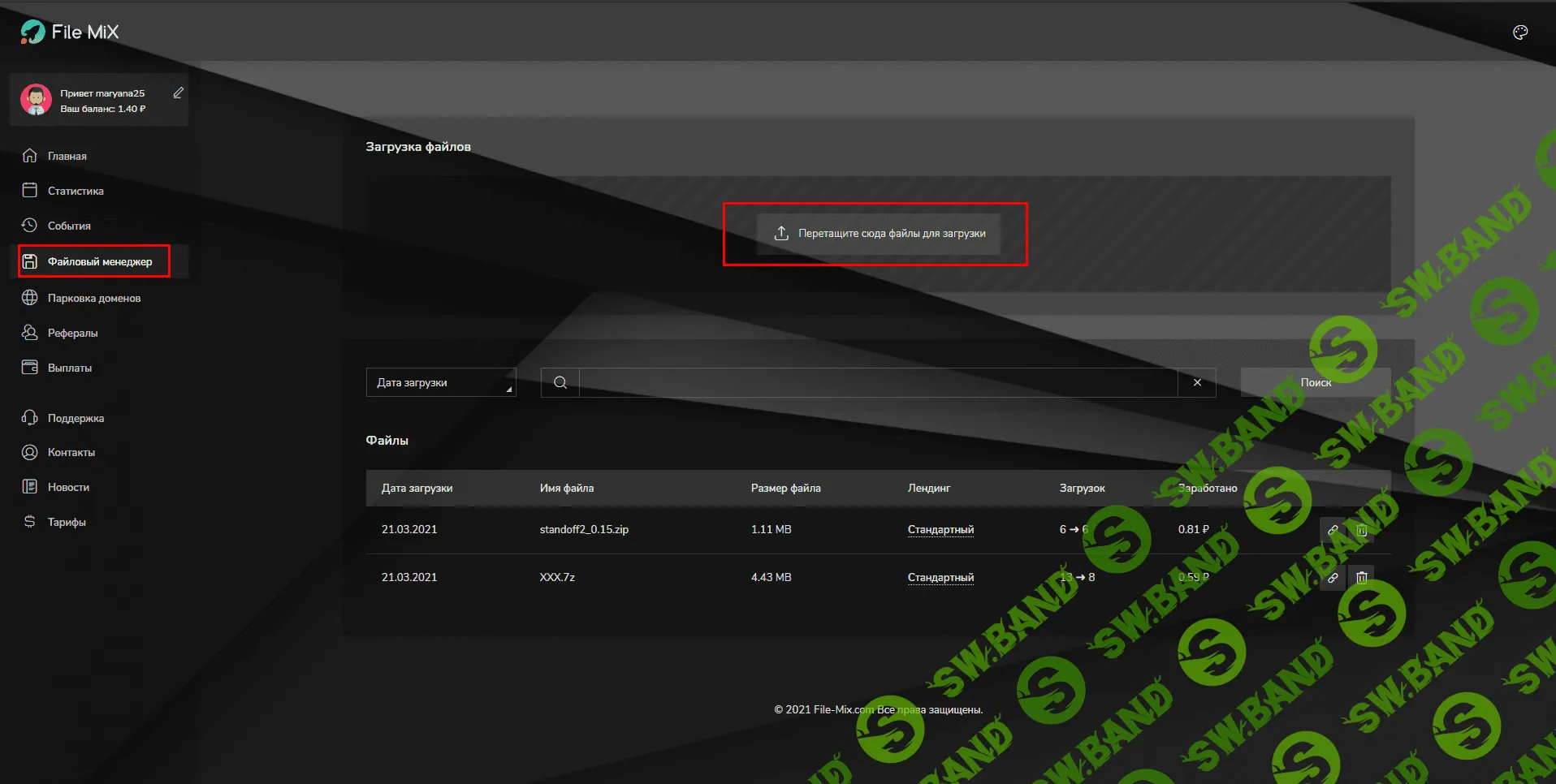The width and height of the screenshot is (1556, 784).
Task: Click the pencil edit profile icon
Action: [179, 93]
